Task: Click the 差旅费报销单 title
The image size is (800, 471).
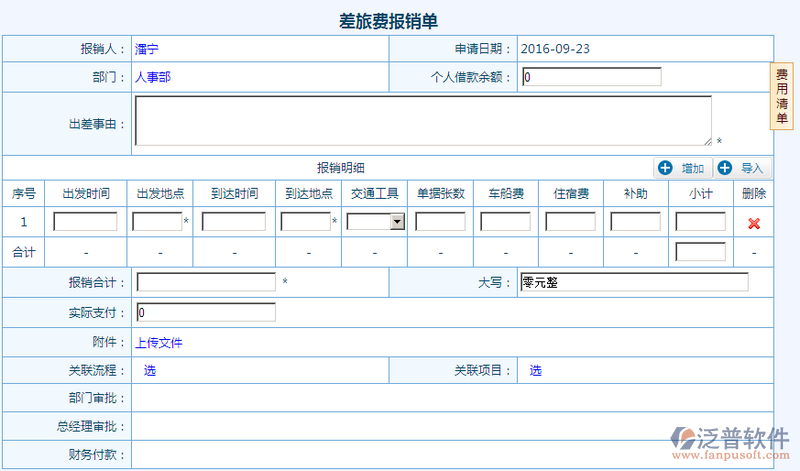Action: pyautogui.click(x=388, y=21)
